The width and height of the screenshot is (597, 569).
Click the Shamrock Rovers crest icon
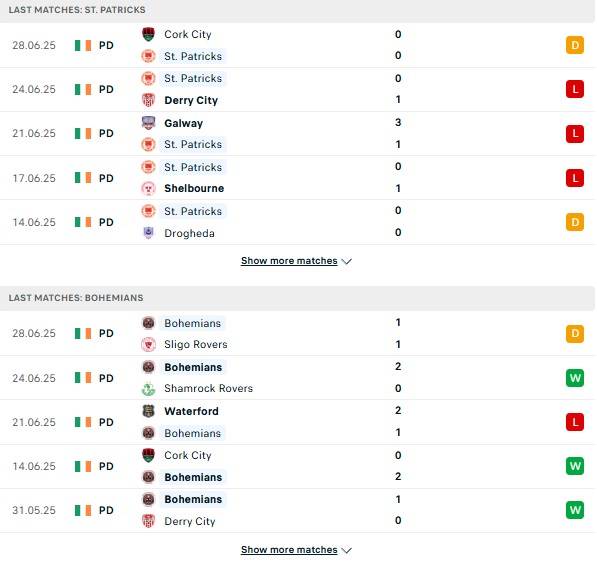[148, 388]
